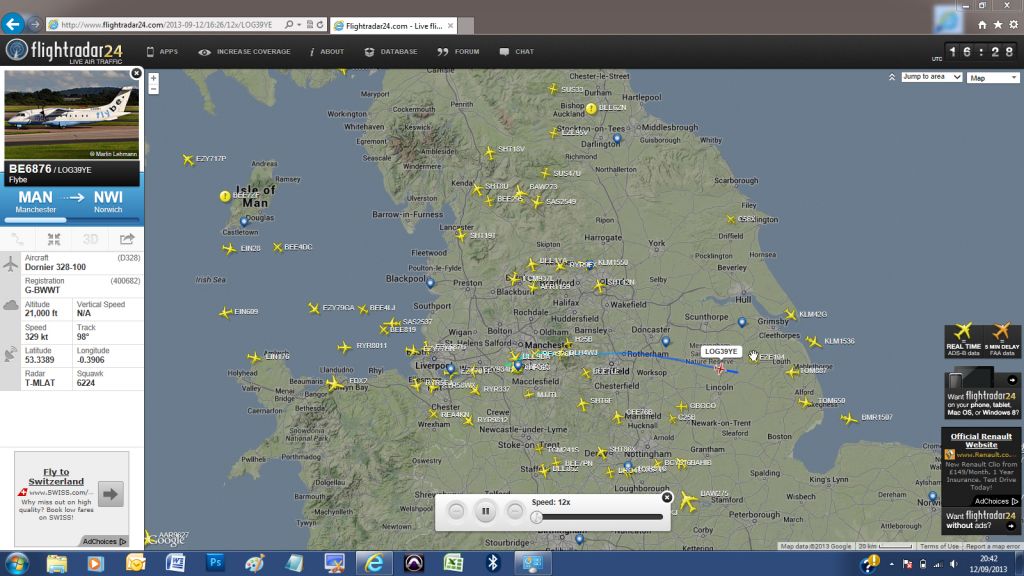Zoom in the map with plus button
This screenshot has height=576, width=1024.
153,78
